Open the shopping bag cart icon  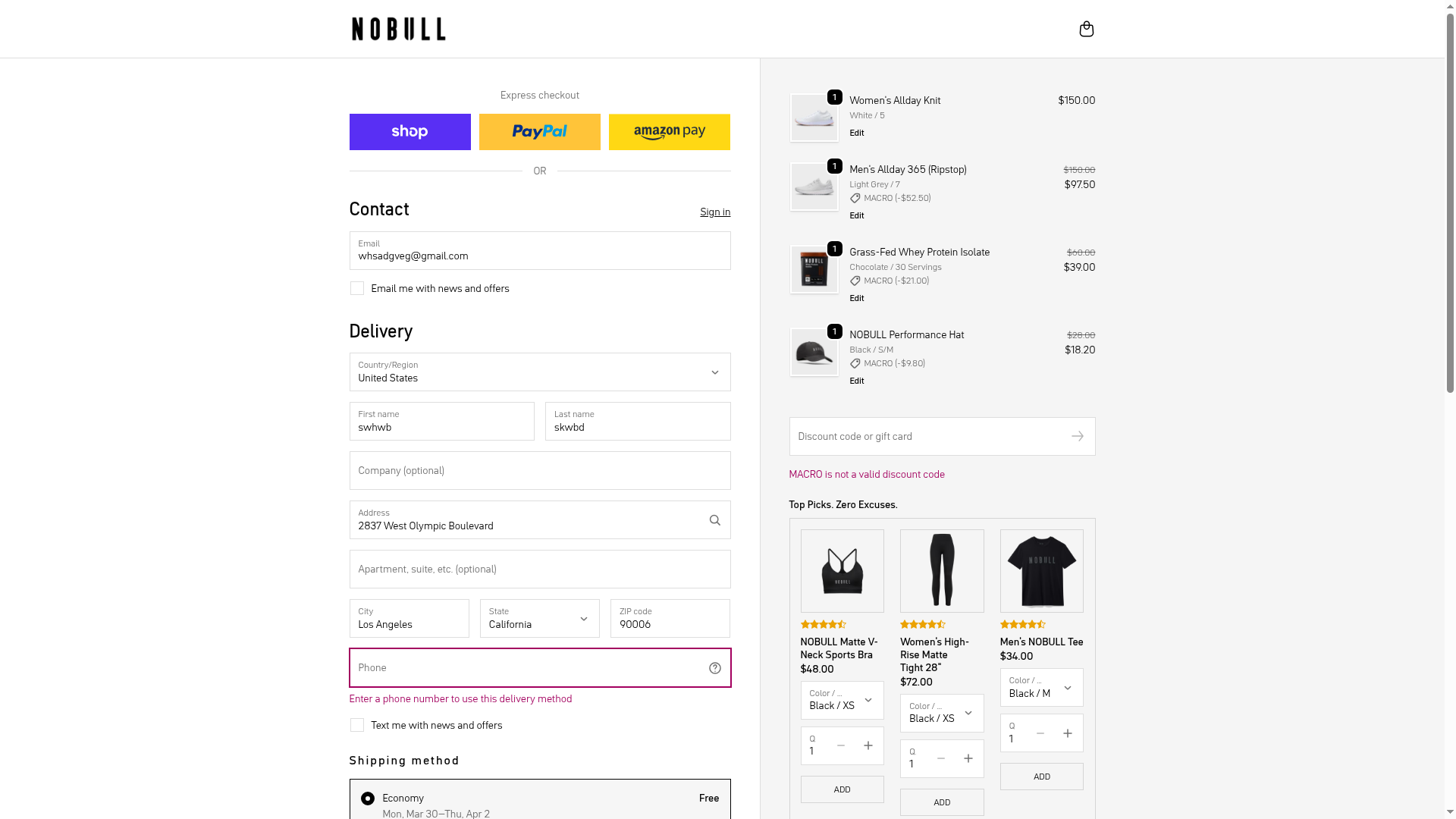tap(1086, 29)
